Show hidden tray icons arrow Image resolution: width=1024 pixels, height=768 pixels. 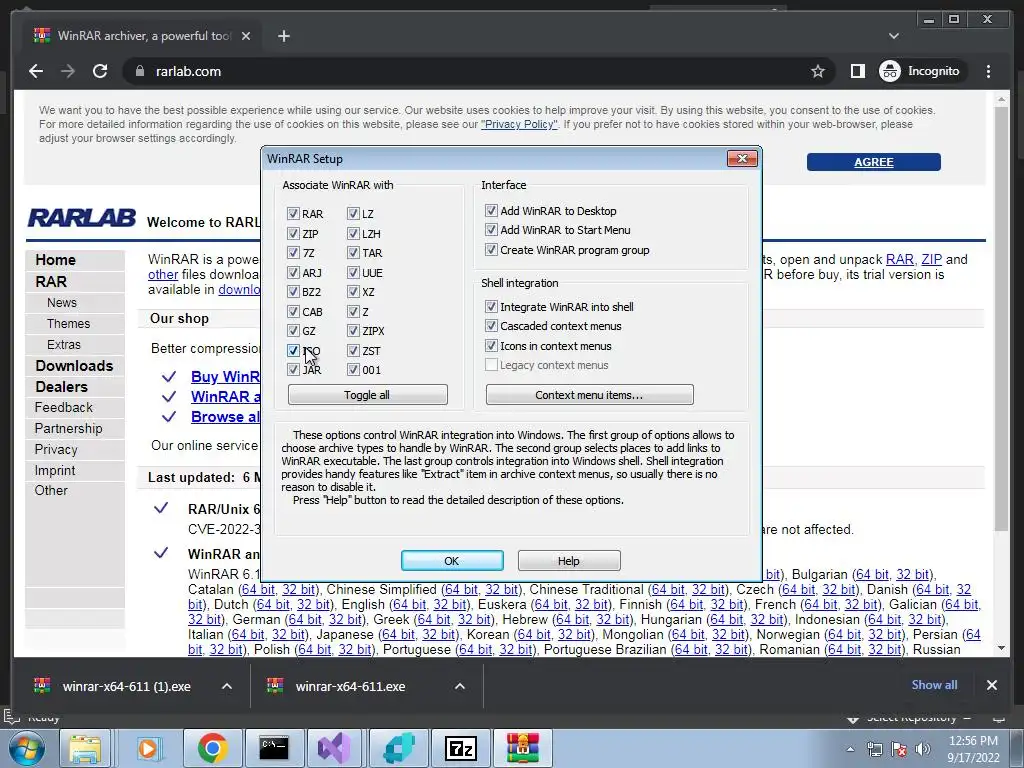(850, 749)
